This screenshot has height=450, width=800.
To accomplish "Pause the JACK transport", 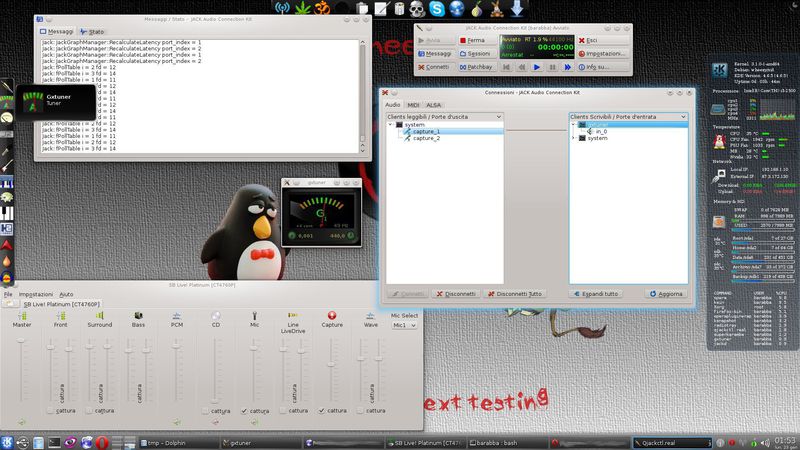I will pyautogui.click(x=552, y=67).
